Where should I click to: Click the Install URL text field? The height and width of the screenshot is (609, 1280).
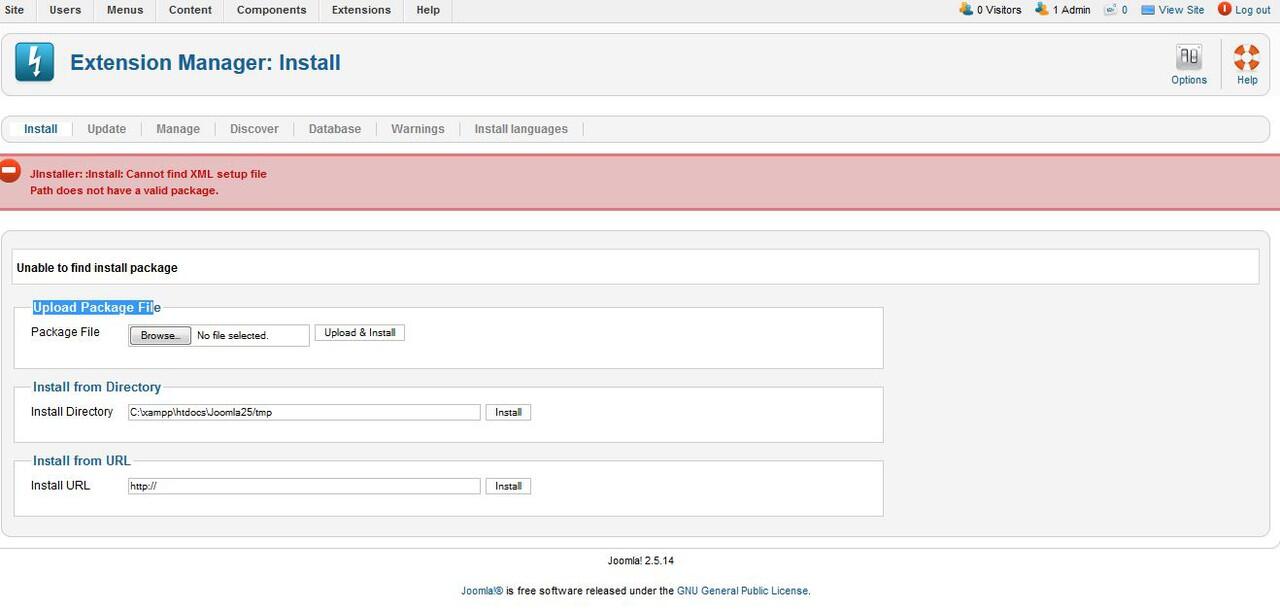(x=304, y=486)
